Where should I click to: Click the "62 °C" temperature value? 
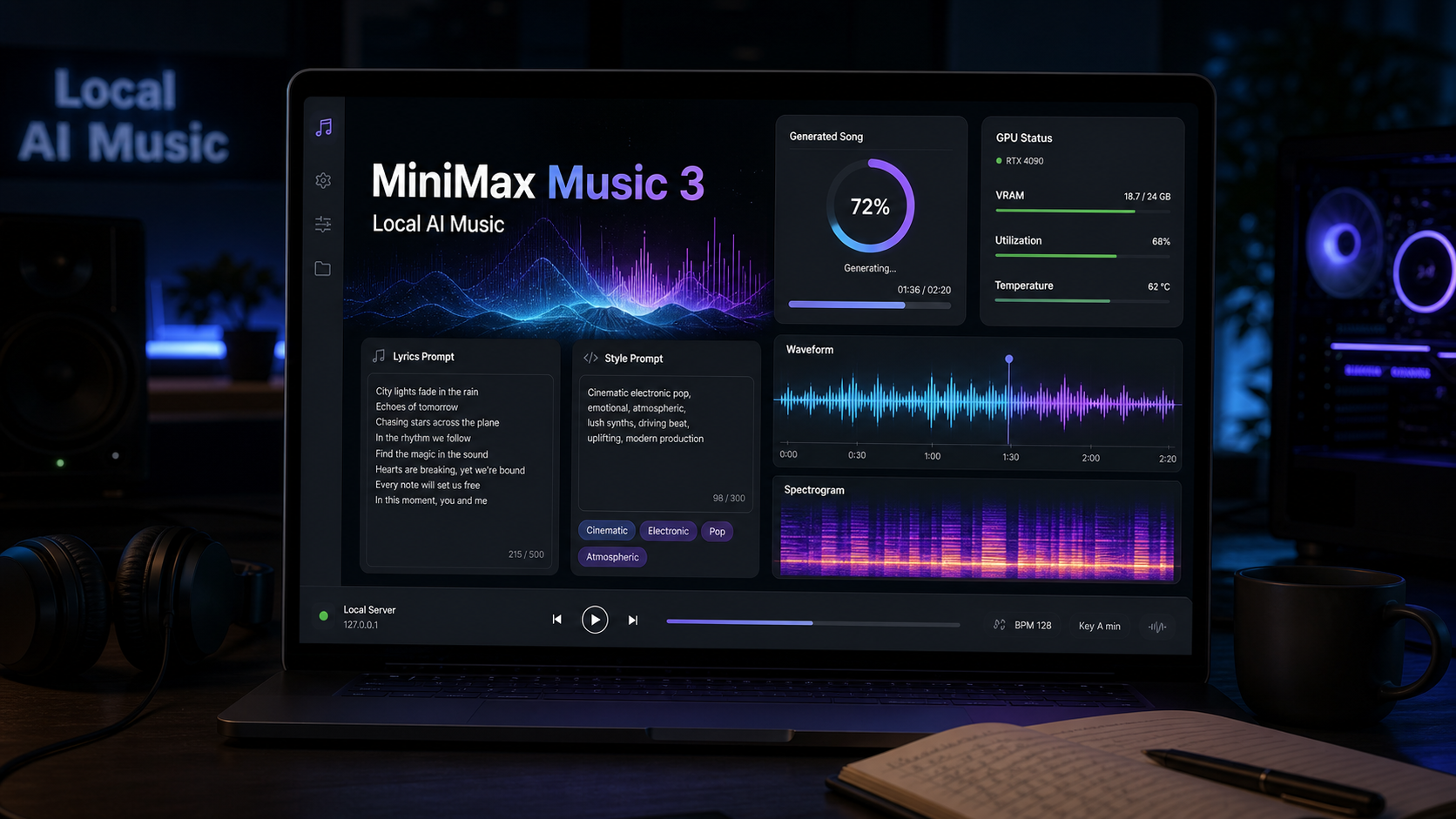pyautogui.click(x=1159, y=286)
